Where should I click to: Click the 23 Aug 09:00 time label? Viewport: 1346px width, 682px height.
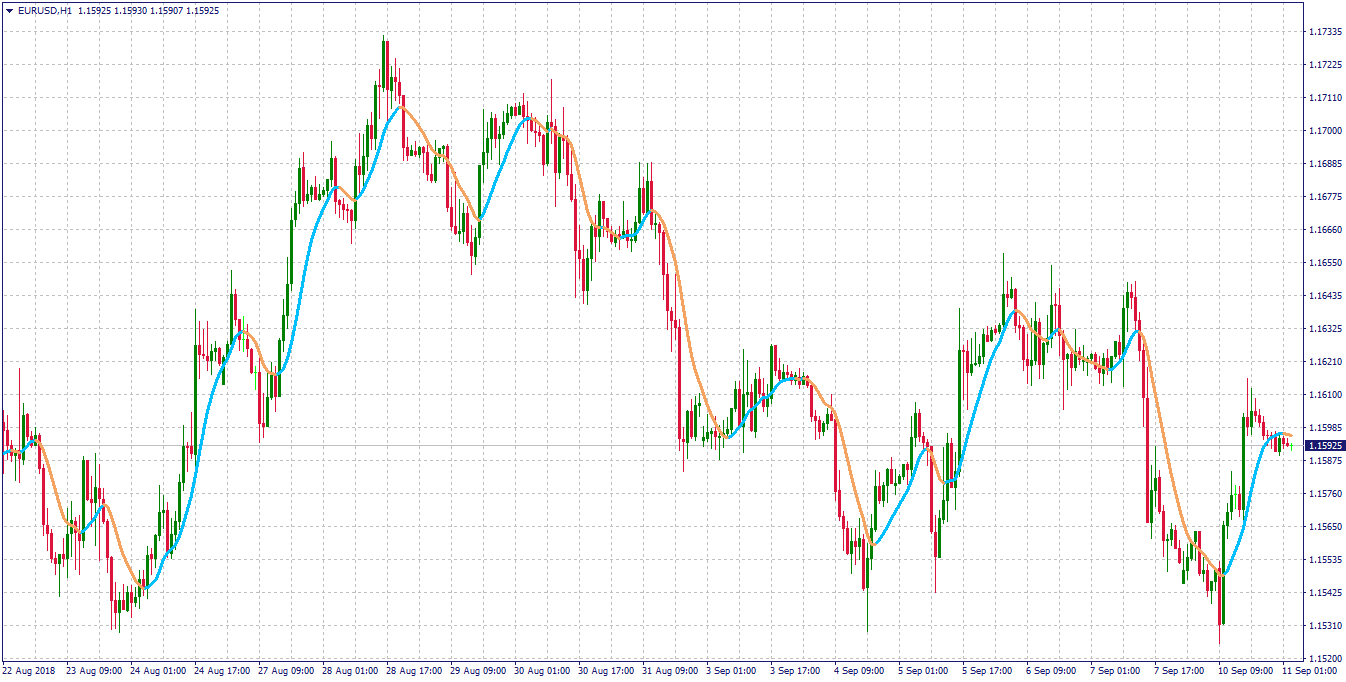click(x=94, y=671)
